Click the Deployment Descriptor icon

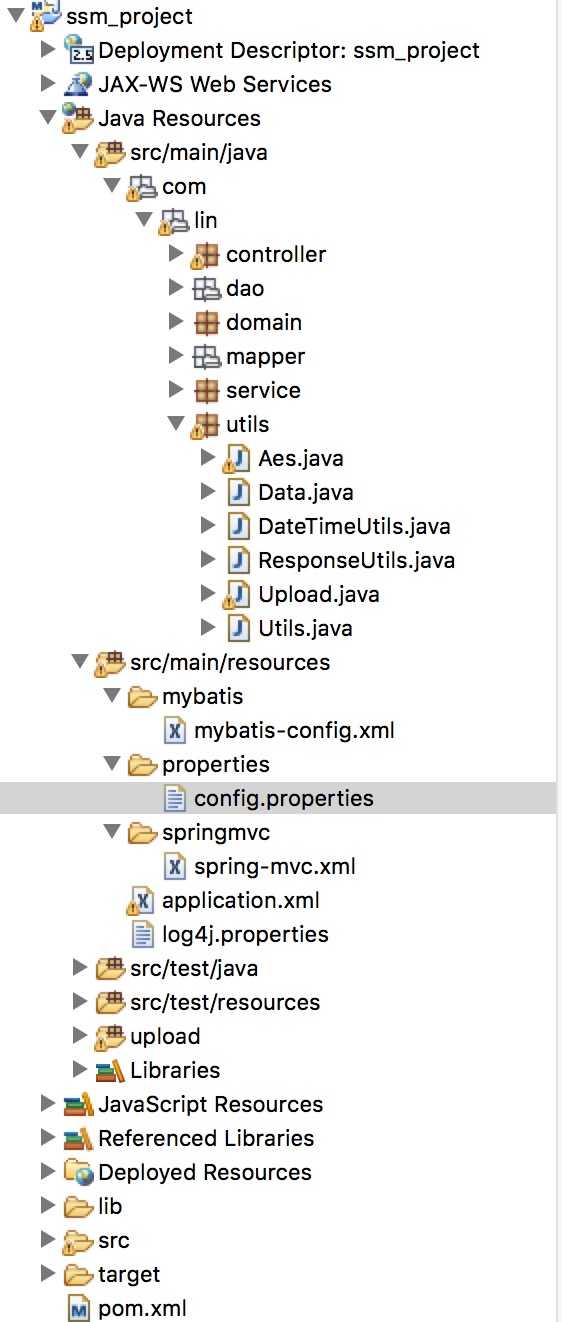pos(78,49)
